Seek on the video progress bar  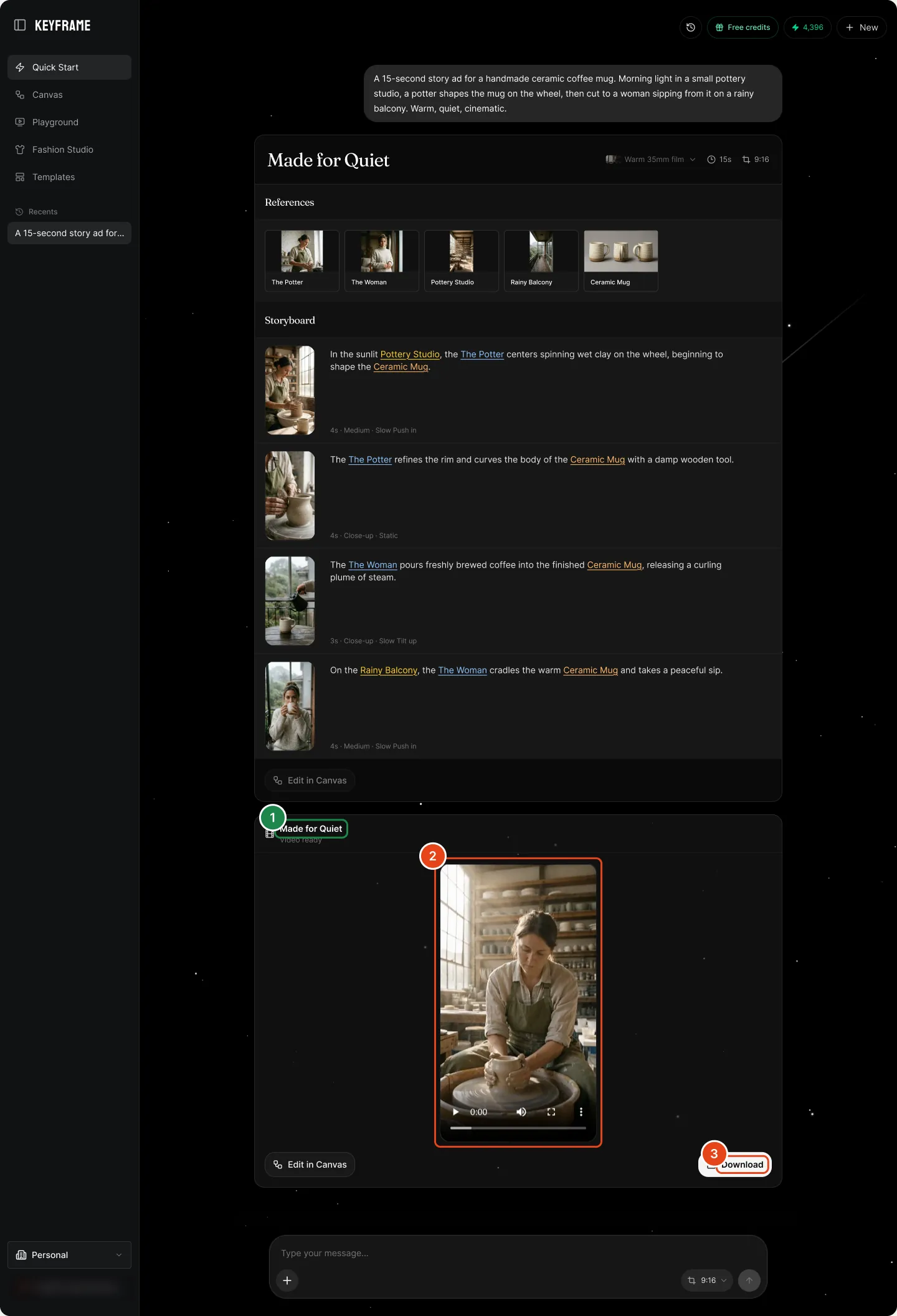point(518,1128)
